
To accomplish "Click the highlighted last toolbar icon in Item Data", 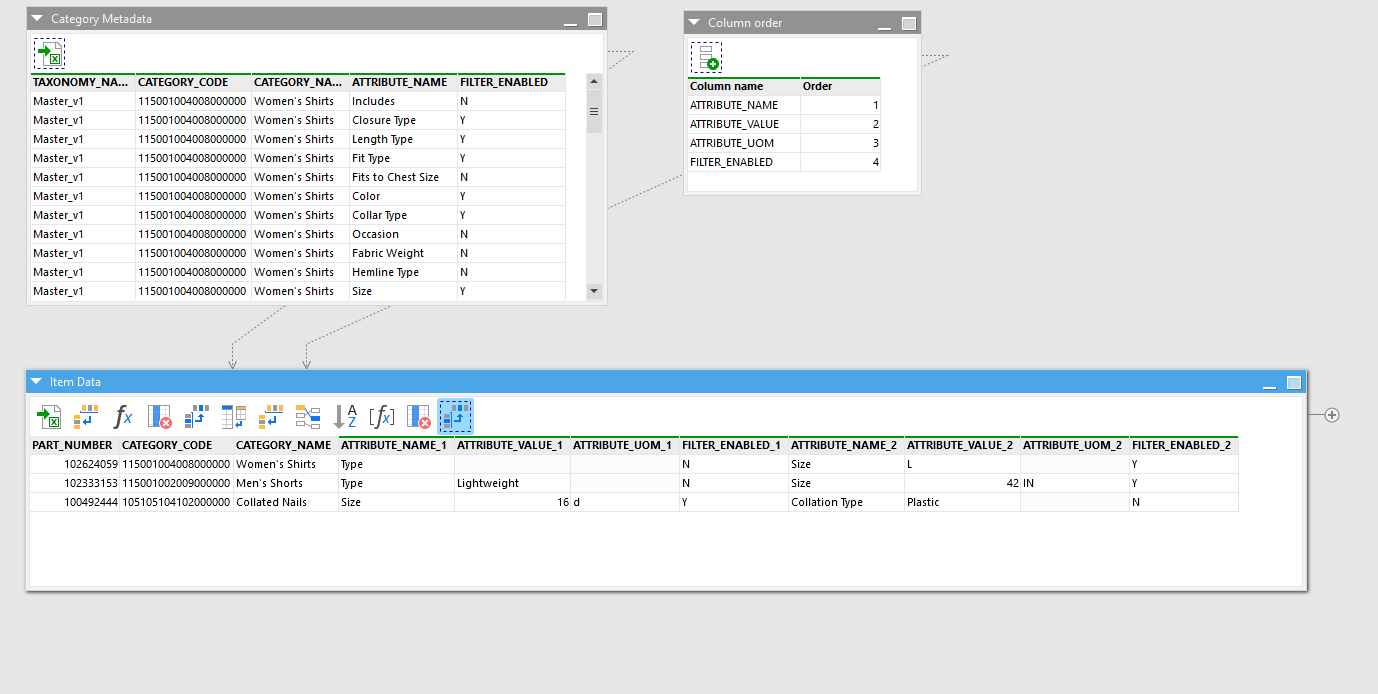I will [x=455, y=416].
